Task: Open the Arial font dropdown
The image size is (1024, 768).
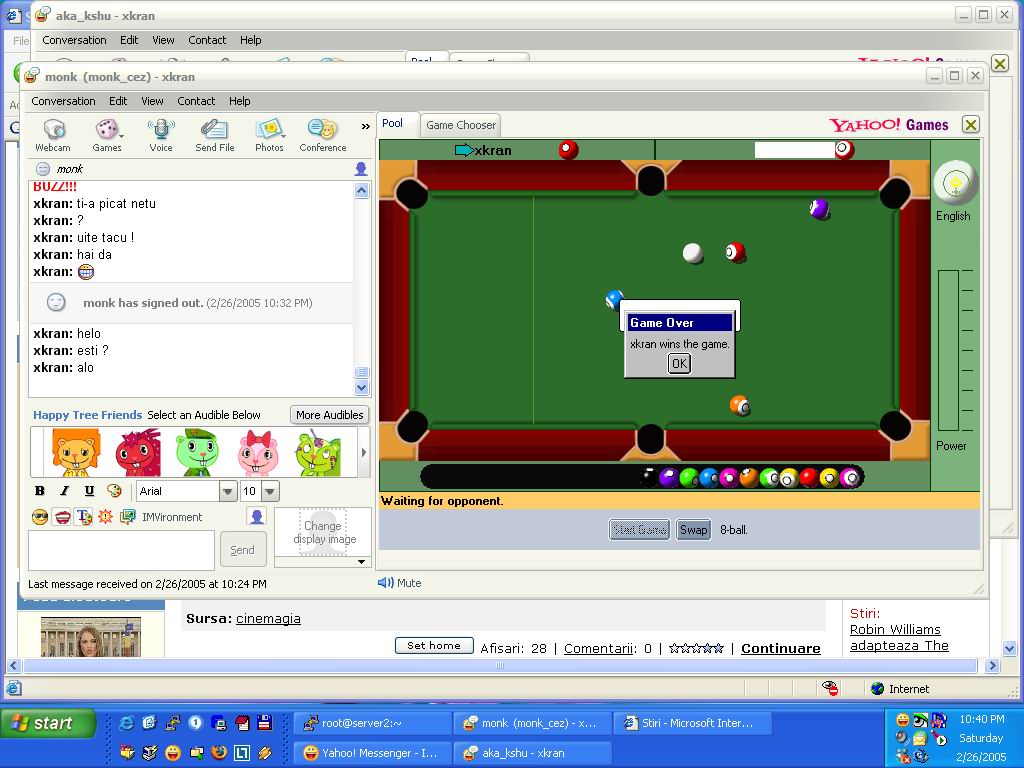Action: point(227,491)
